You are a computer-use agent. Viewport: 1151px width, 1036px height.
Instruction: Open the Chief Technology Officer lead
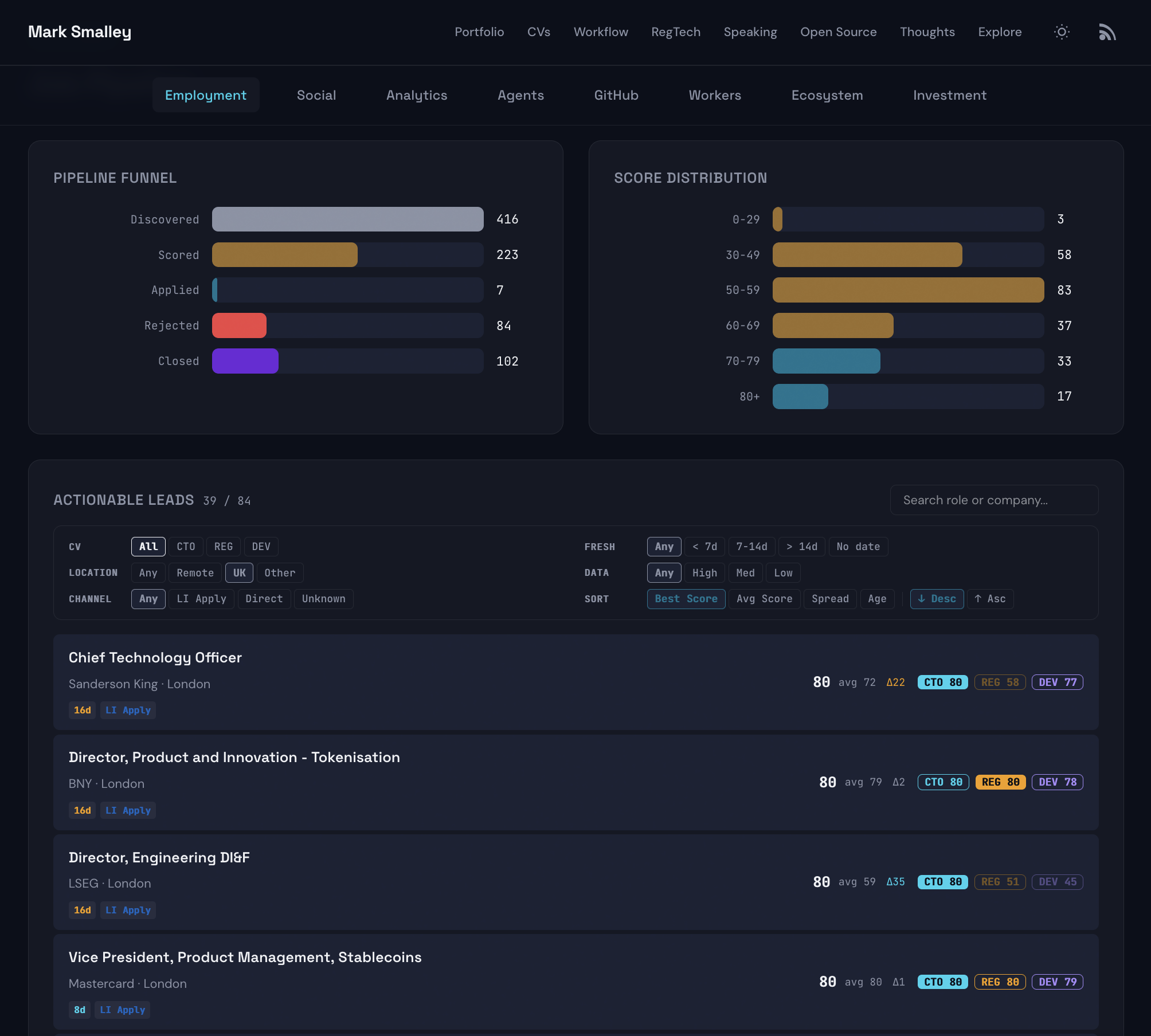point(575,682)
